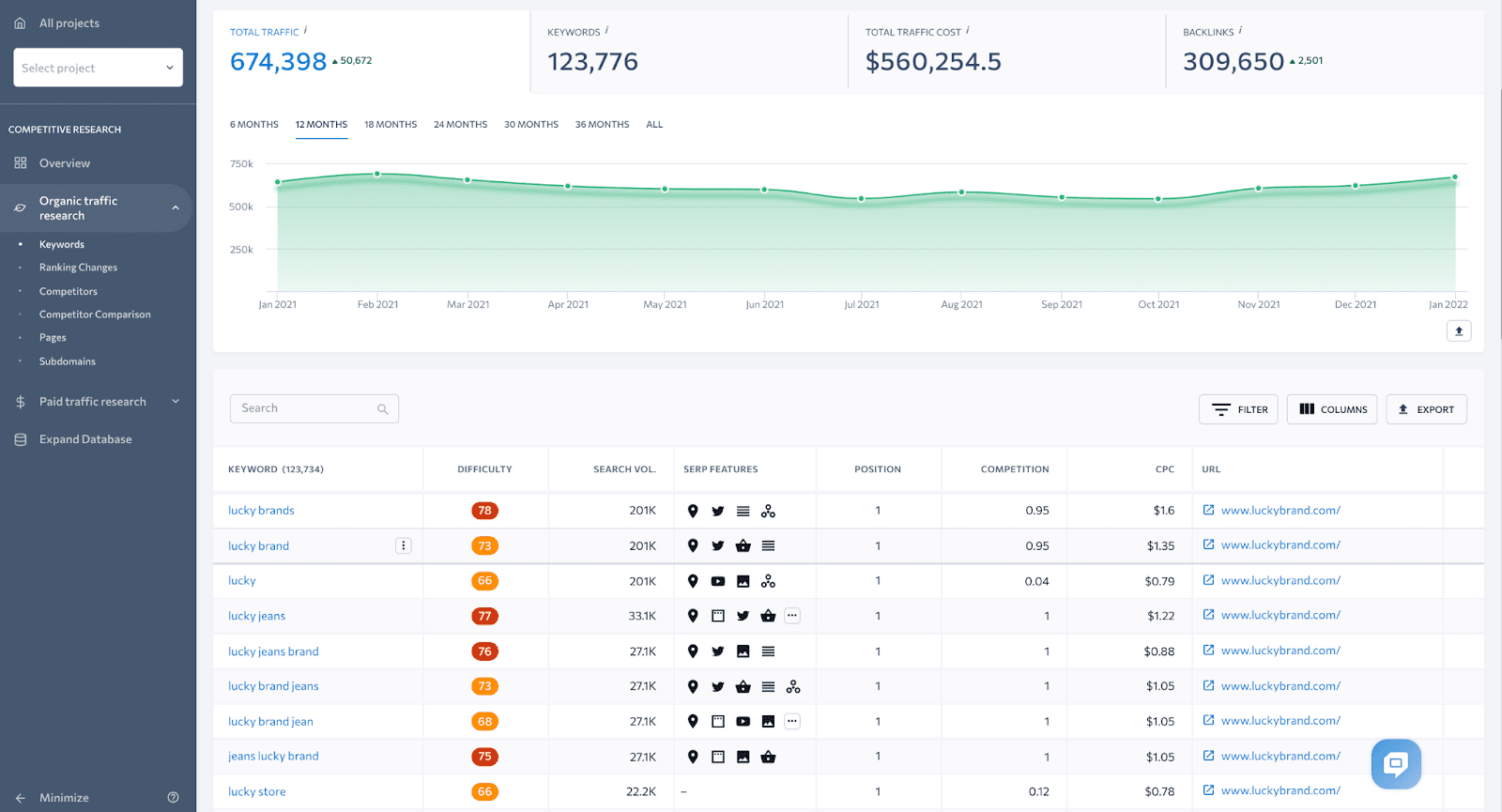The width and height of the screenshot is (1502, 812).
Task: Switch chart to 24 MONTHS tab
Action: point(460,125)
